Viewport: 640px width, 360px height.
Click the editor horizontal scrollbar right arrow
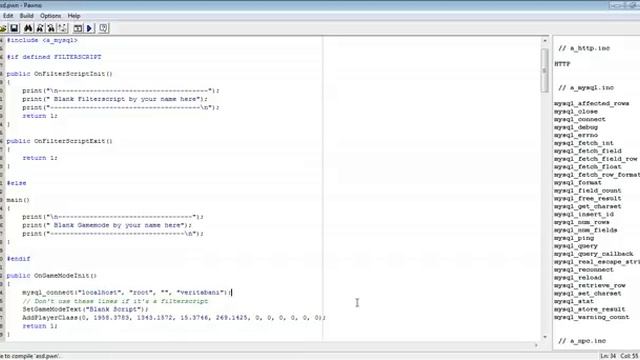(x=536, y=345)
